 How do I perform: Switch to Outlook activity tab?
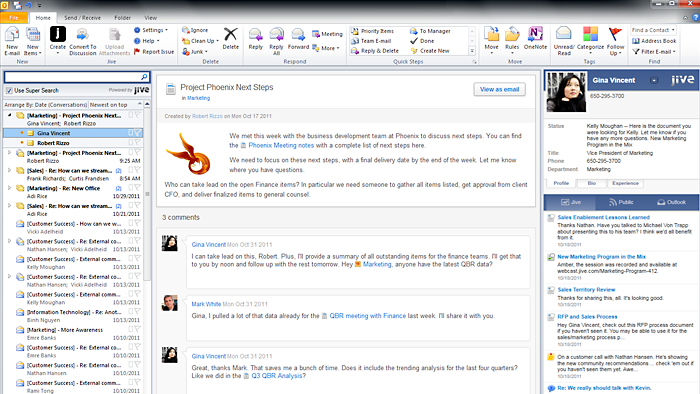point(671,202)
